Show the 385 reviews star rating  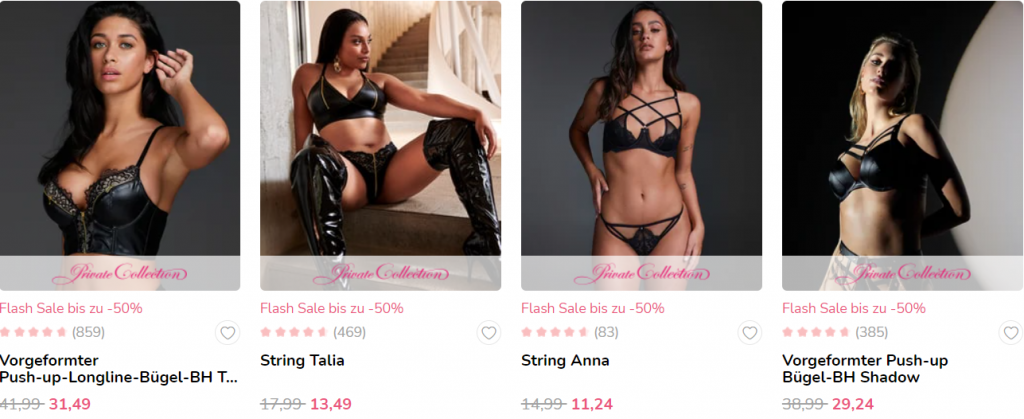point(835,332)
